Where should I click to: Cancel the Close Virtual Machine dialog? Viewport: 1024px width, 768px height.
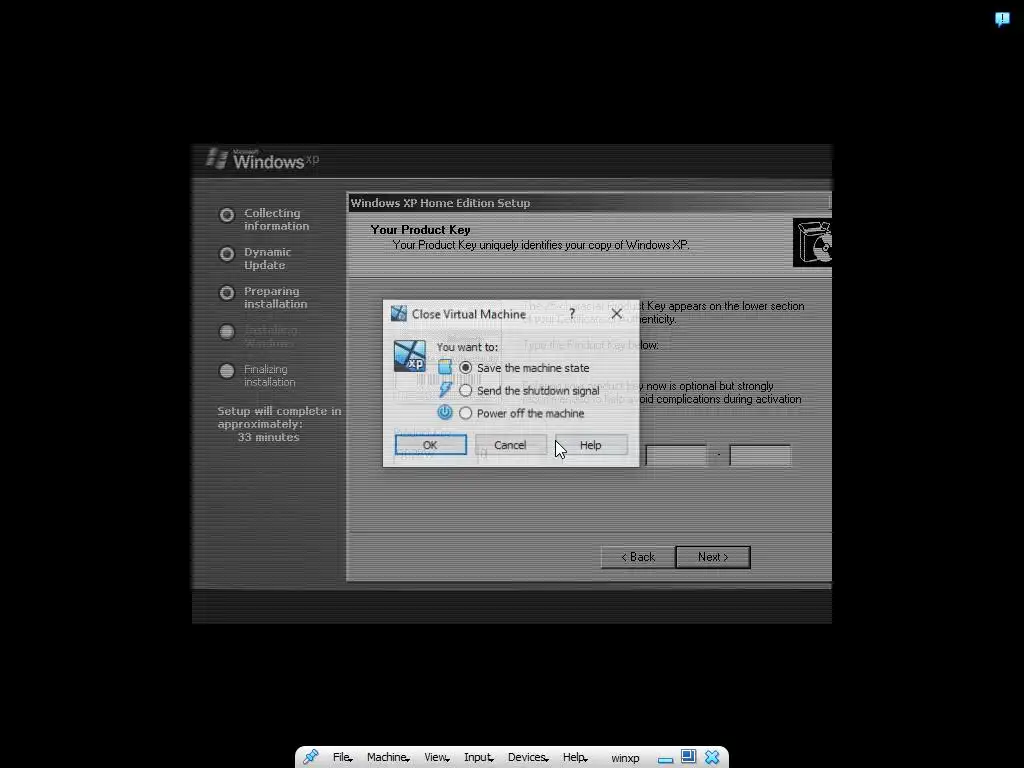pos(510,445)
